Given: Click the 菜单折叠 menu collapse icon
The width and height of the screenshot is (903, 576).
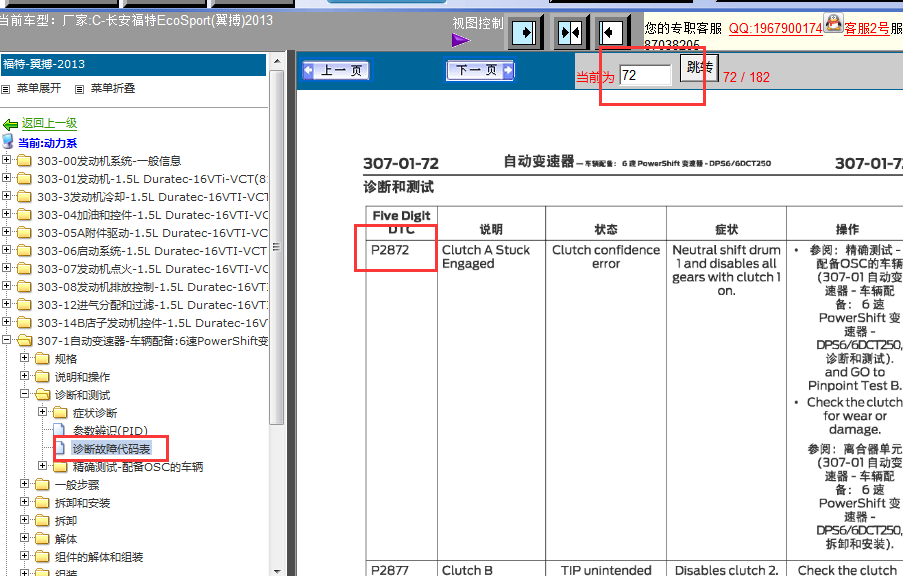Looking at the screenshot, I should pyautogui.click(x=79, y=89).
